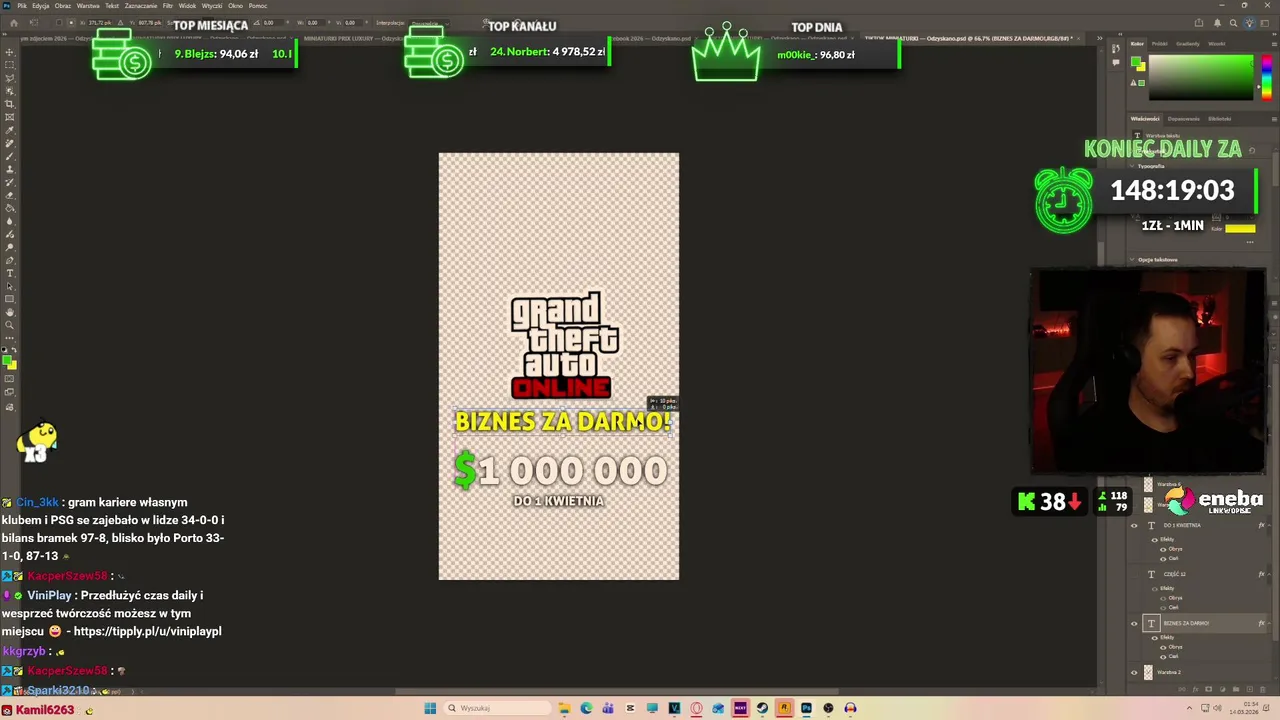Click the Windows search box Wyszukaj
The height and width of the screenshot is (720, 1280).
point(497,708)
